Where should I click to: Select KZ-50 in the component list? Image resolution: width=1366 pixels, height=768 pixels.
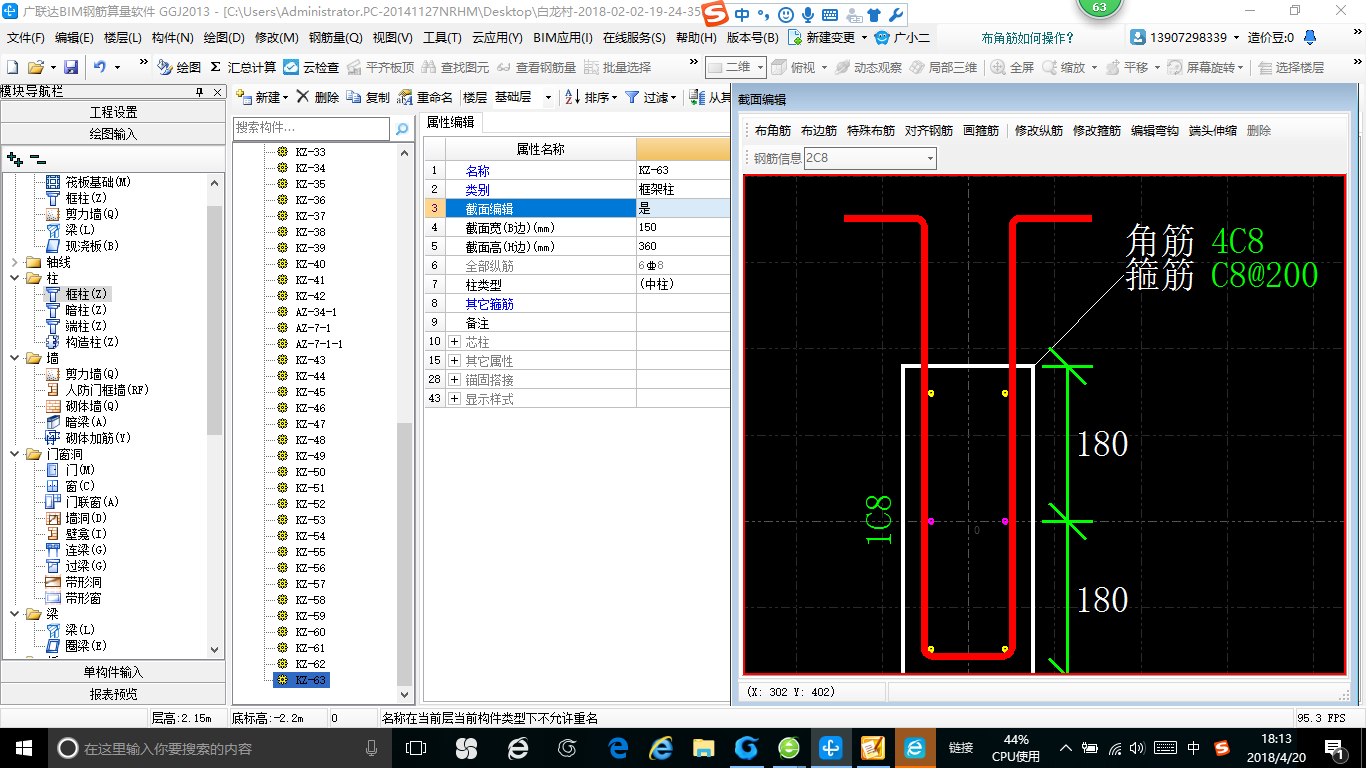tap(310, 472)
